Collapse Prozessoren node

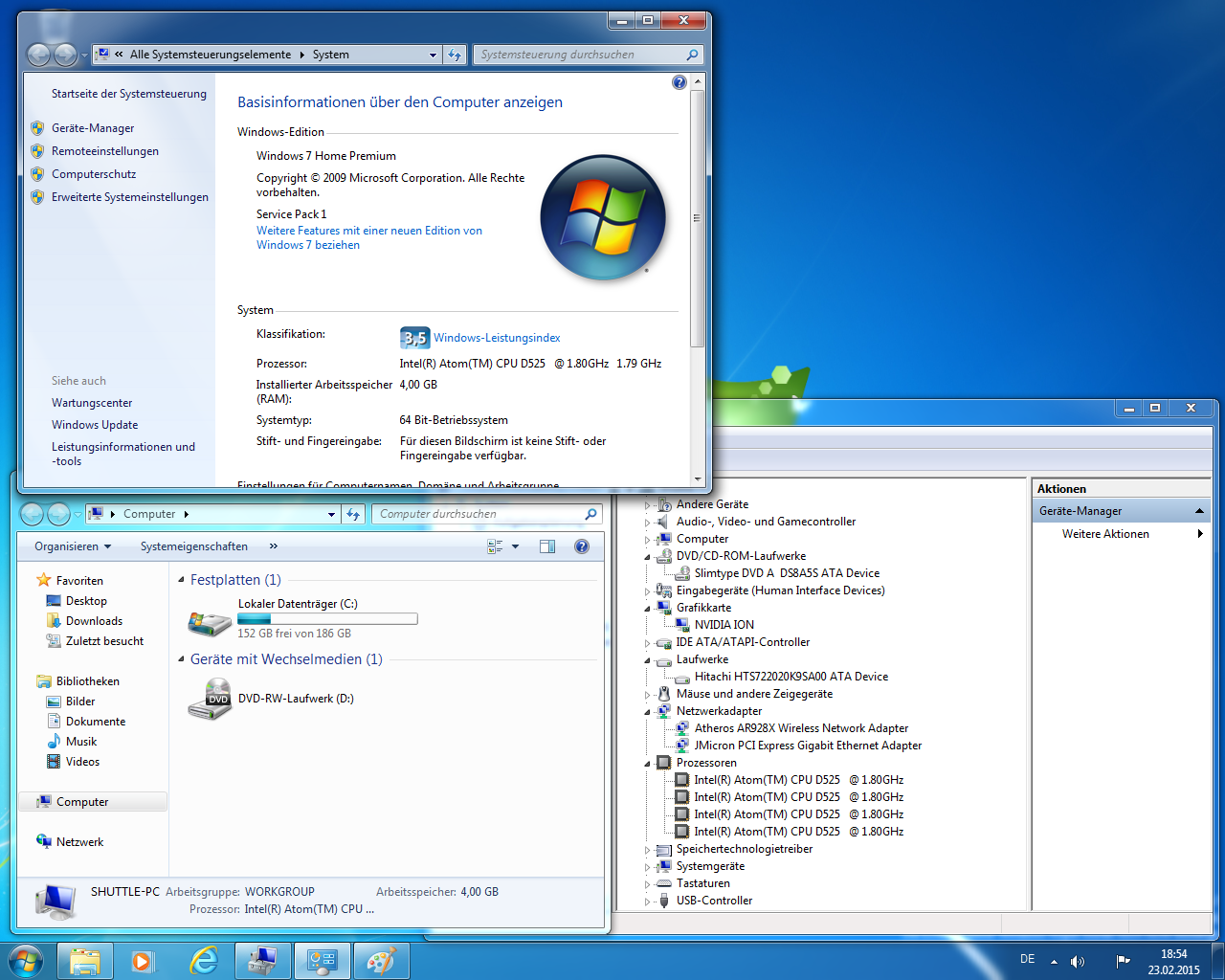click(x=648, y=764)
